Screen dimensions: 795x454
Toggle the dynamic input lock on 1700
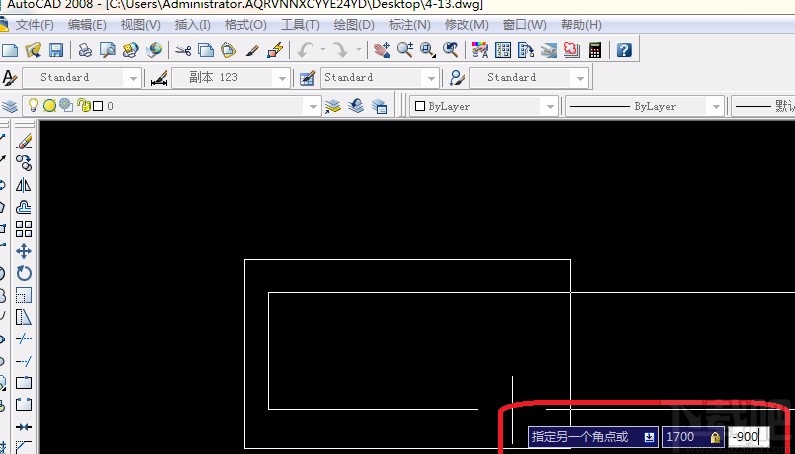[715, 437]
